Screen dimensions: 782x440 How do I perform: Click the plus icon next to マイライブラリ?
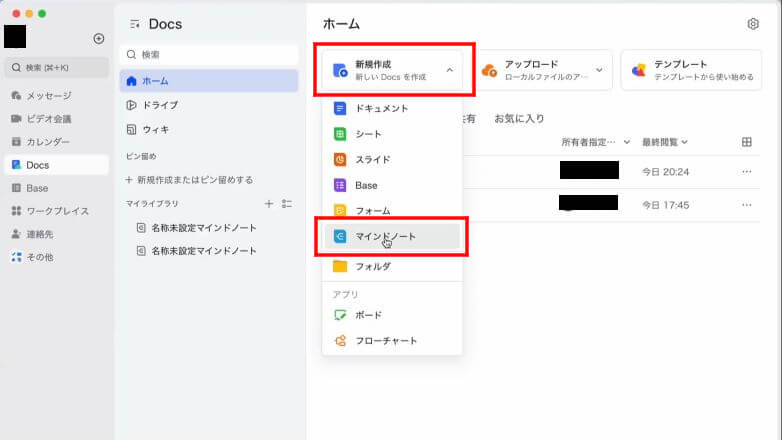click(269, 204)
